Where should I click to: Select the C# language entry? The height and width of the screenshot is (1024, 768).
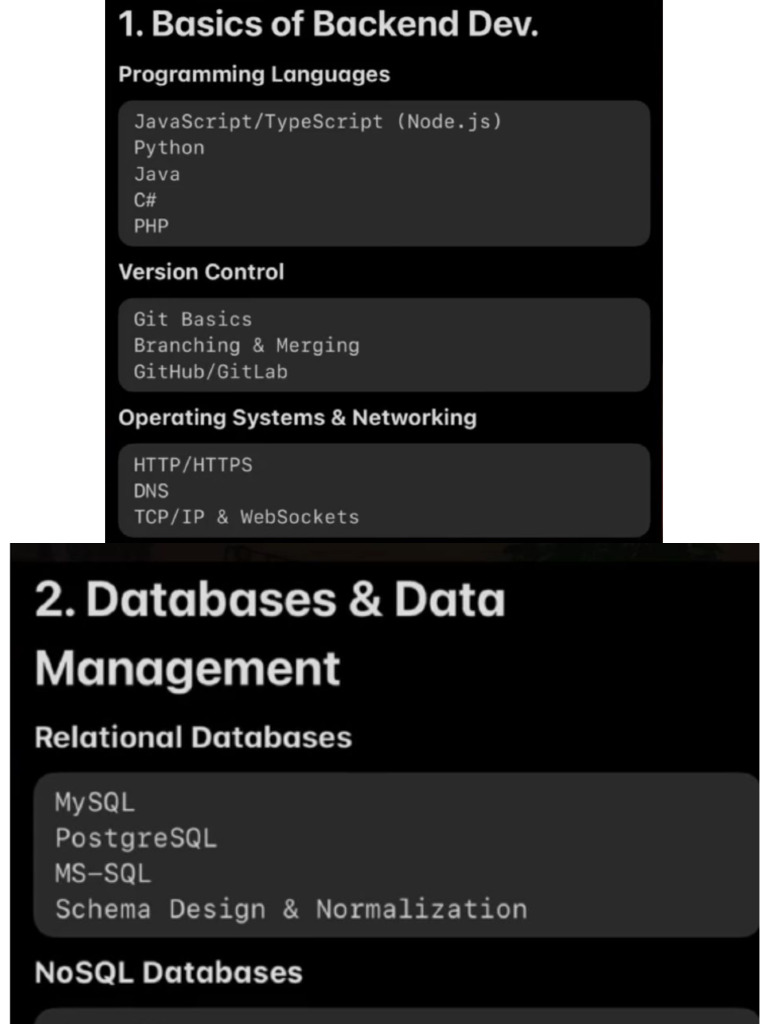coord(145,200)
